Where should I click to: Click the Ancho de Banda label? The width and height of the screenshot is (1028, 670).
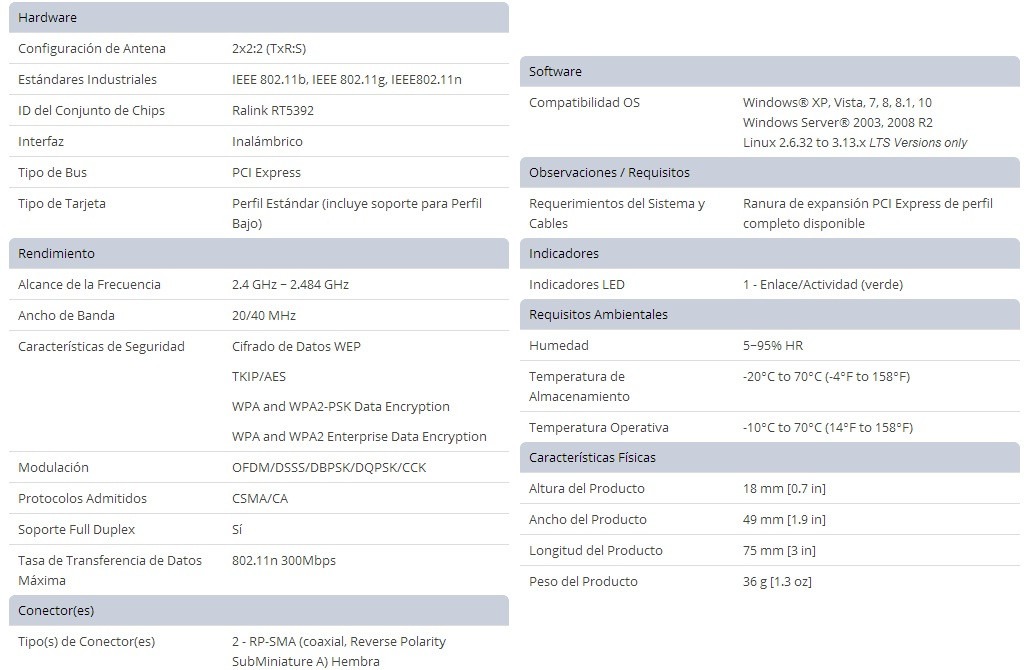coord(66,315)
